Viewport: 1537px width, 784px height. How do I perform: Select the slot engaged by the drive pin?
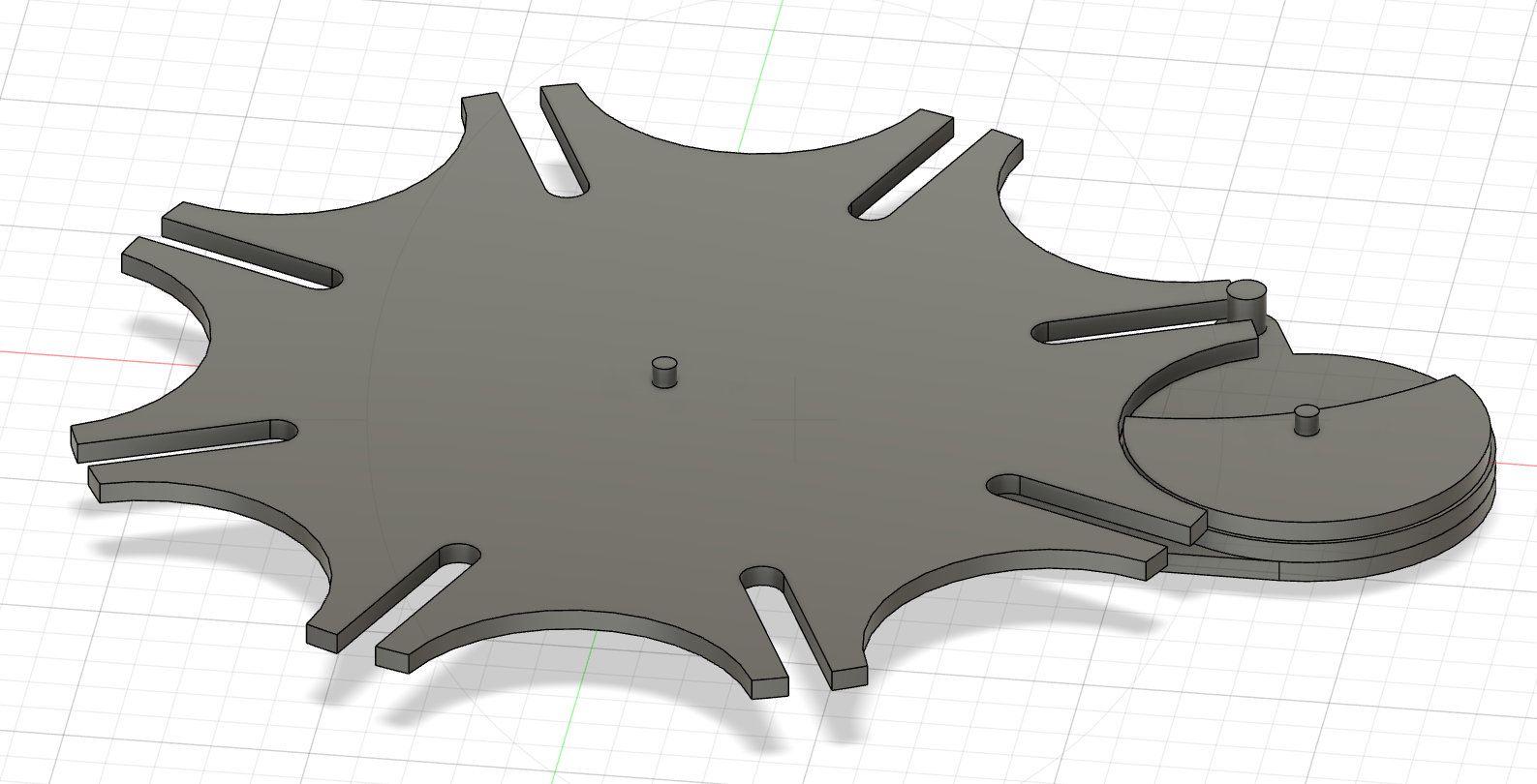1133,322
